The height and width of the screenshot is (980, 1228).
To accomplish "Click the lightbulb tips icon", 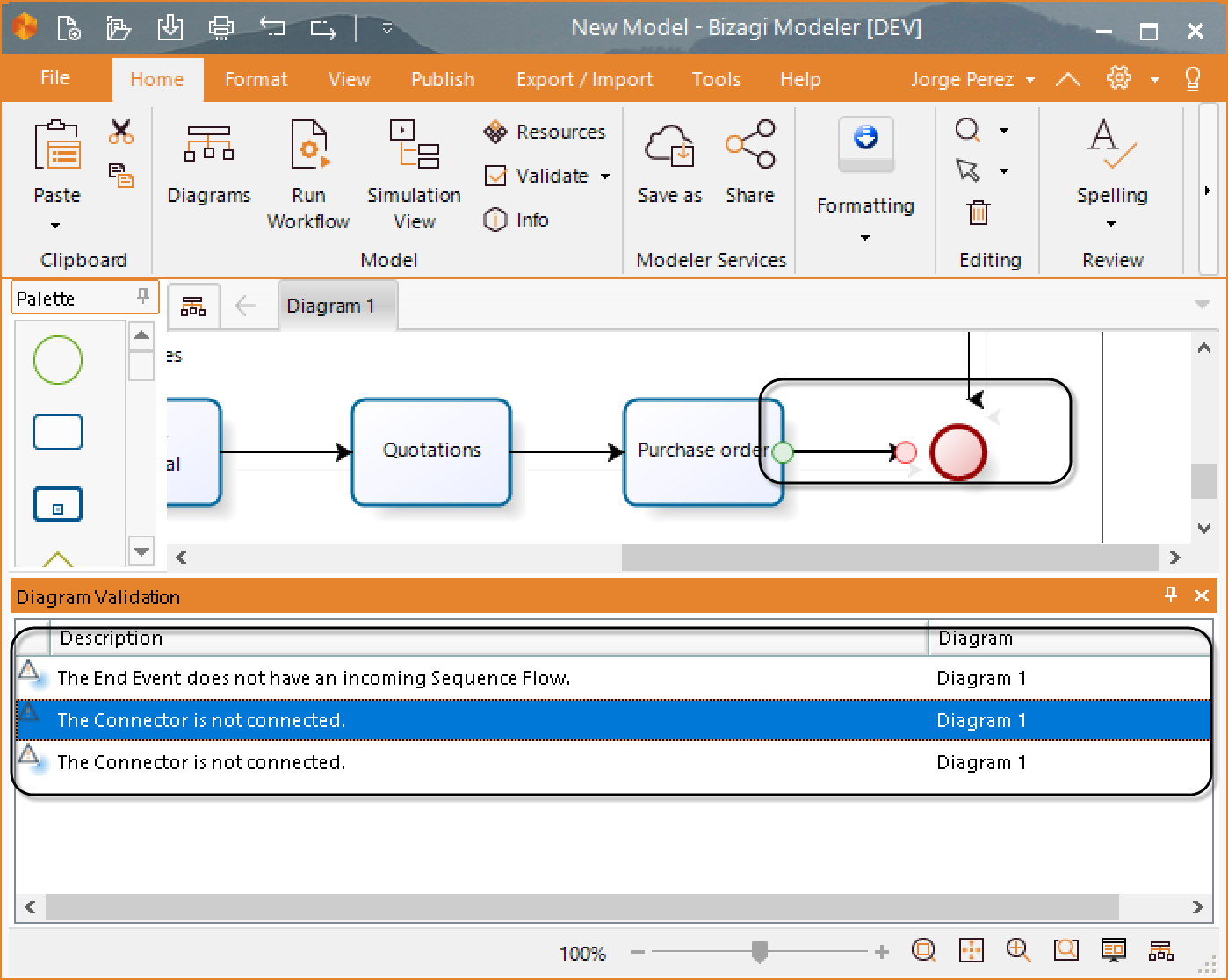I will coord(1193,79).
